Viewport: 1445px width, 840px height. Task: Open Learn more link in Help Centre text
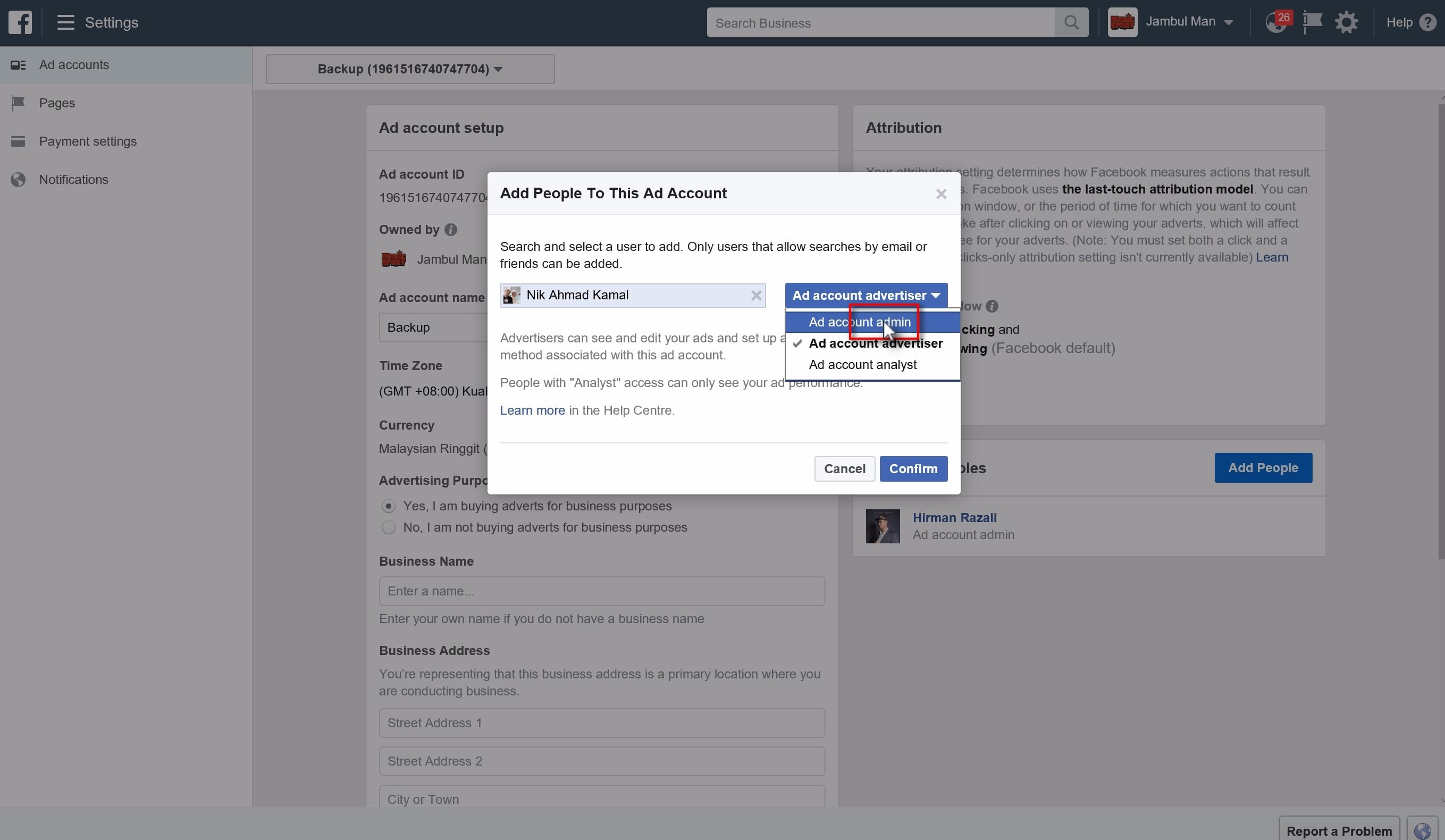[532, 410]
